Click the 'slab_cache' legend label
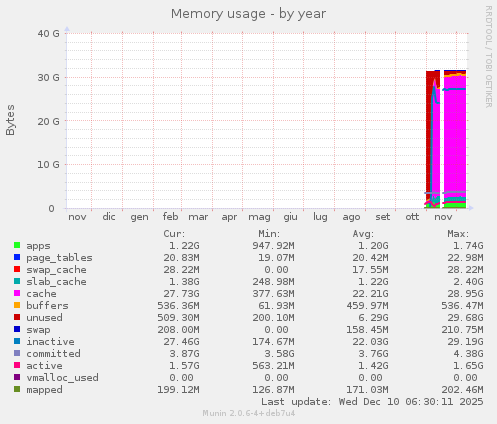 [56, 282]
